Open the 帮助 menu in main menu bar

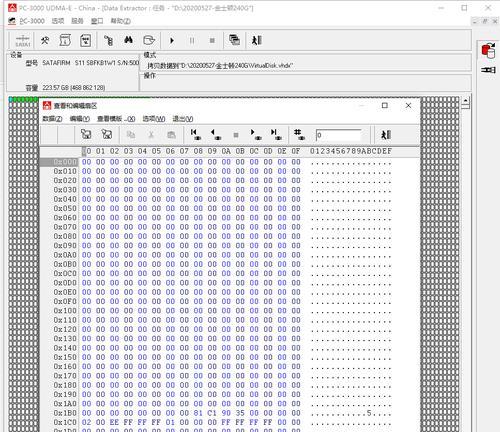coord(120,21)
